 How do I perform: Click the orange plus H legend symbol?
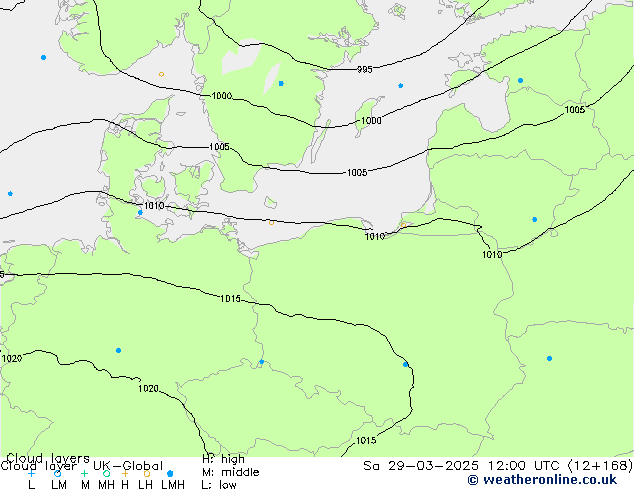tap(125, 473)
